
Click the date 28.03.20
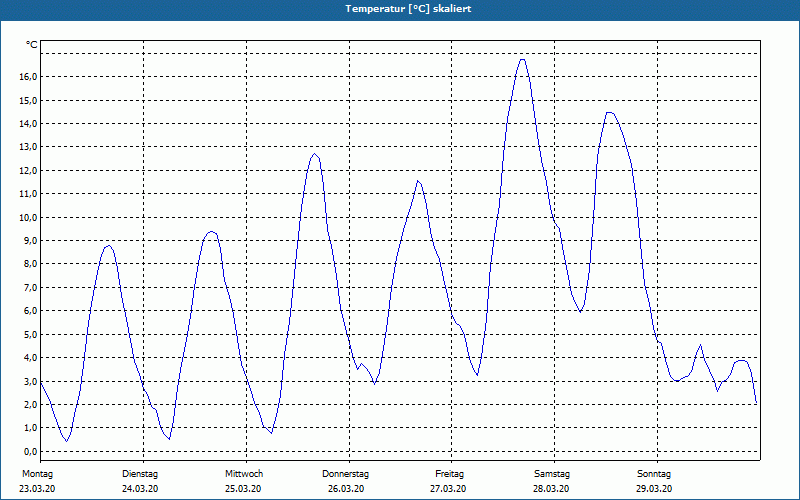(x=551, y=489)
